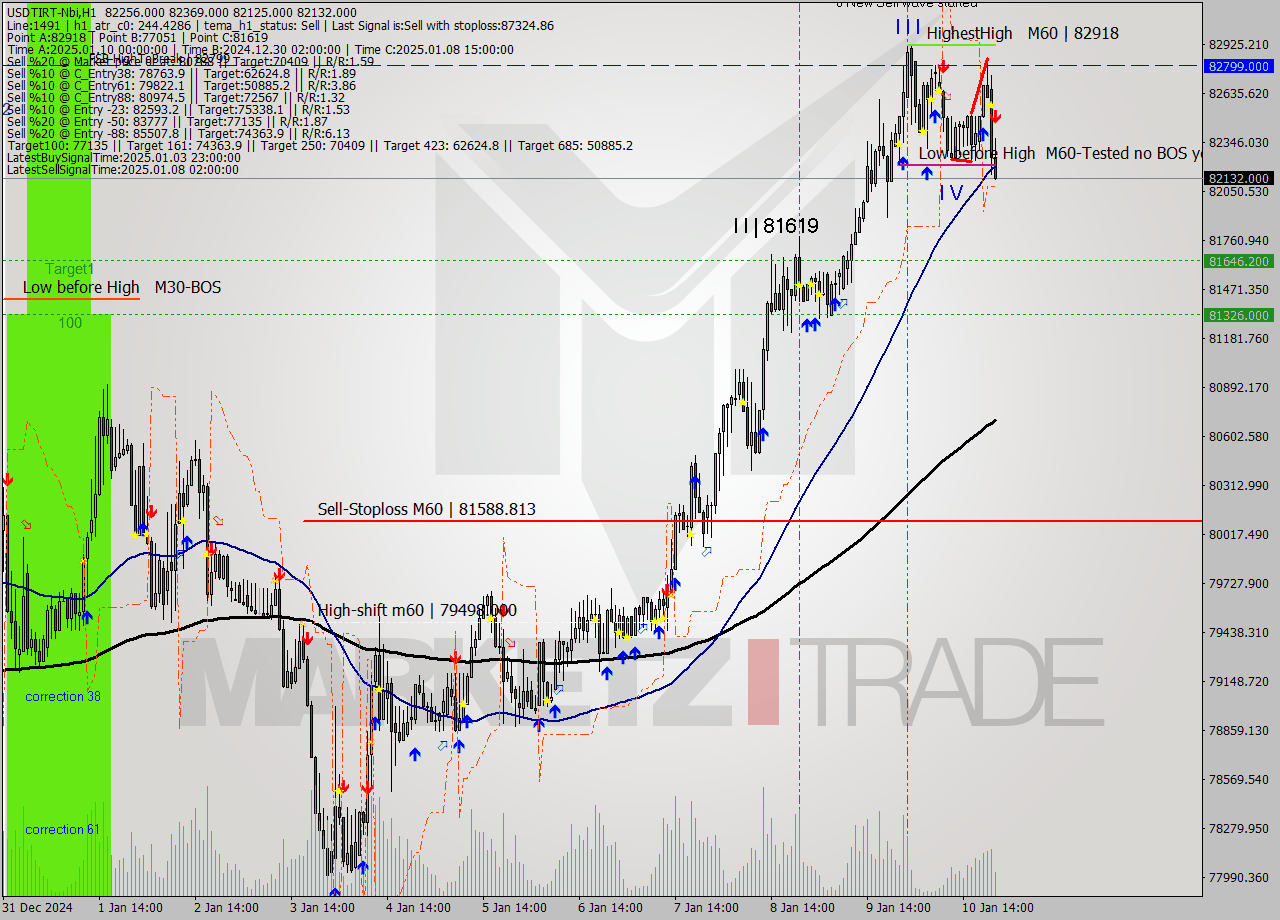Click the 'correction 61' label
Image resolution: width=1280 pixels, height=920 pixels.
[63, 829]
